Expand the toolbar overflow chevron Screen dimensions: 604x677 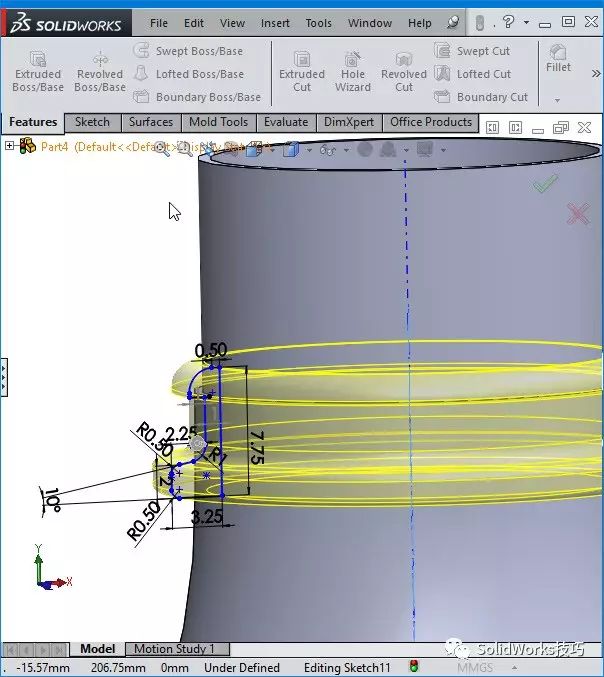point(596,73)
